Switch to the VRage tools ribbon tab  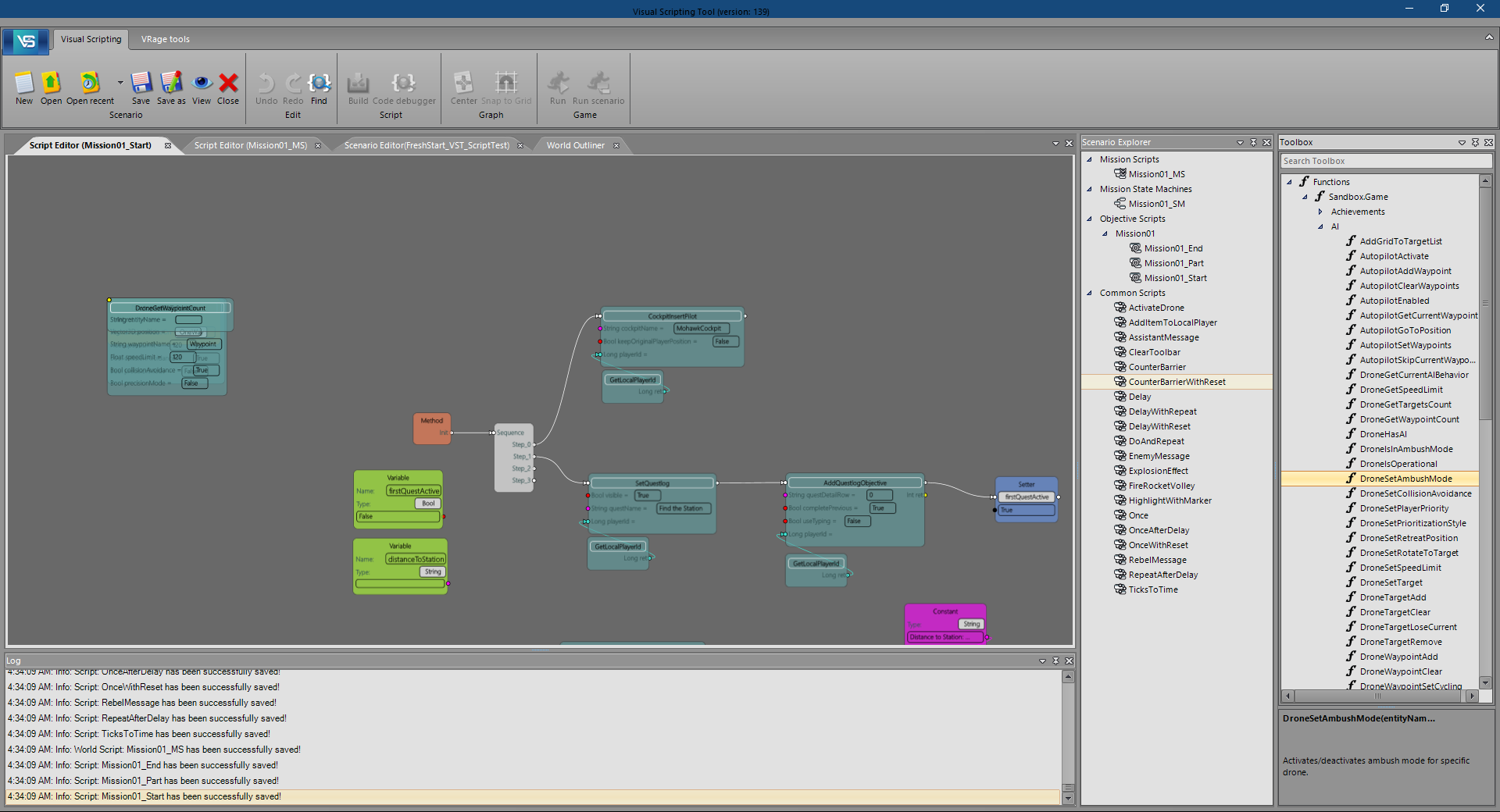(x=165, y=39)
